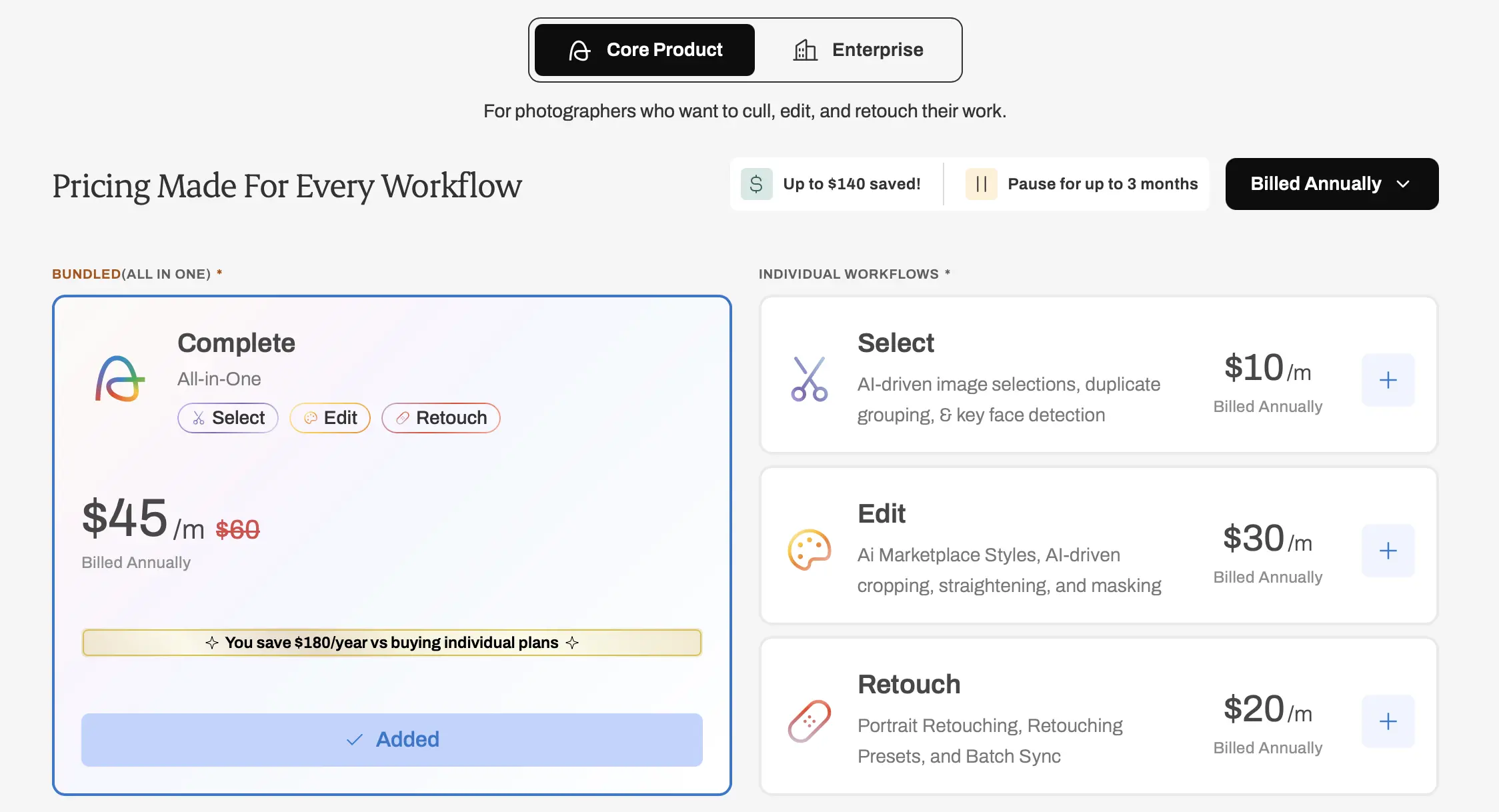Click the logo icon on Core Product tab
Screen dimensions: 1499x812
coord(579,50)
